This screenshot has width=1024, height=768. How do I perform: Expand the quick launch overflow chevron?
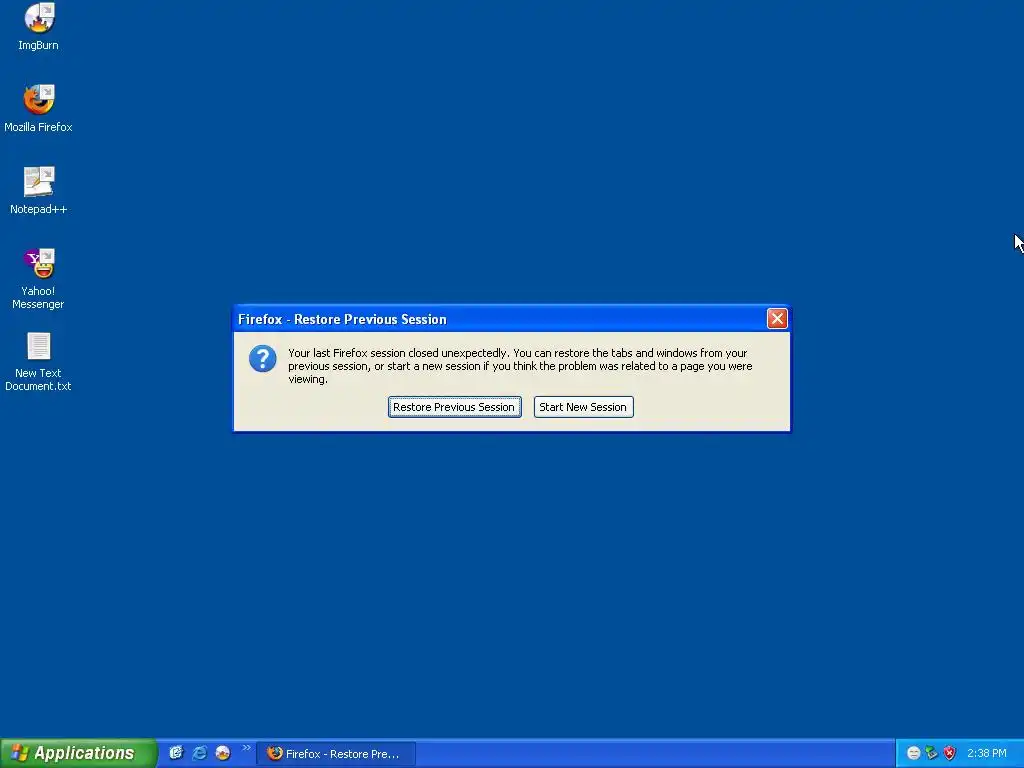(x=246, y=748)
